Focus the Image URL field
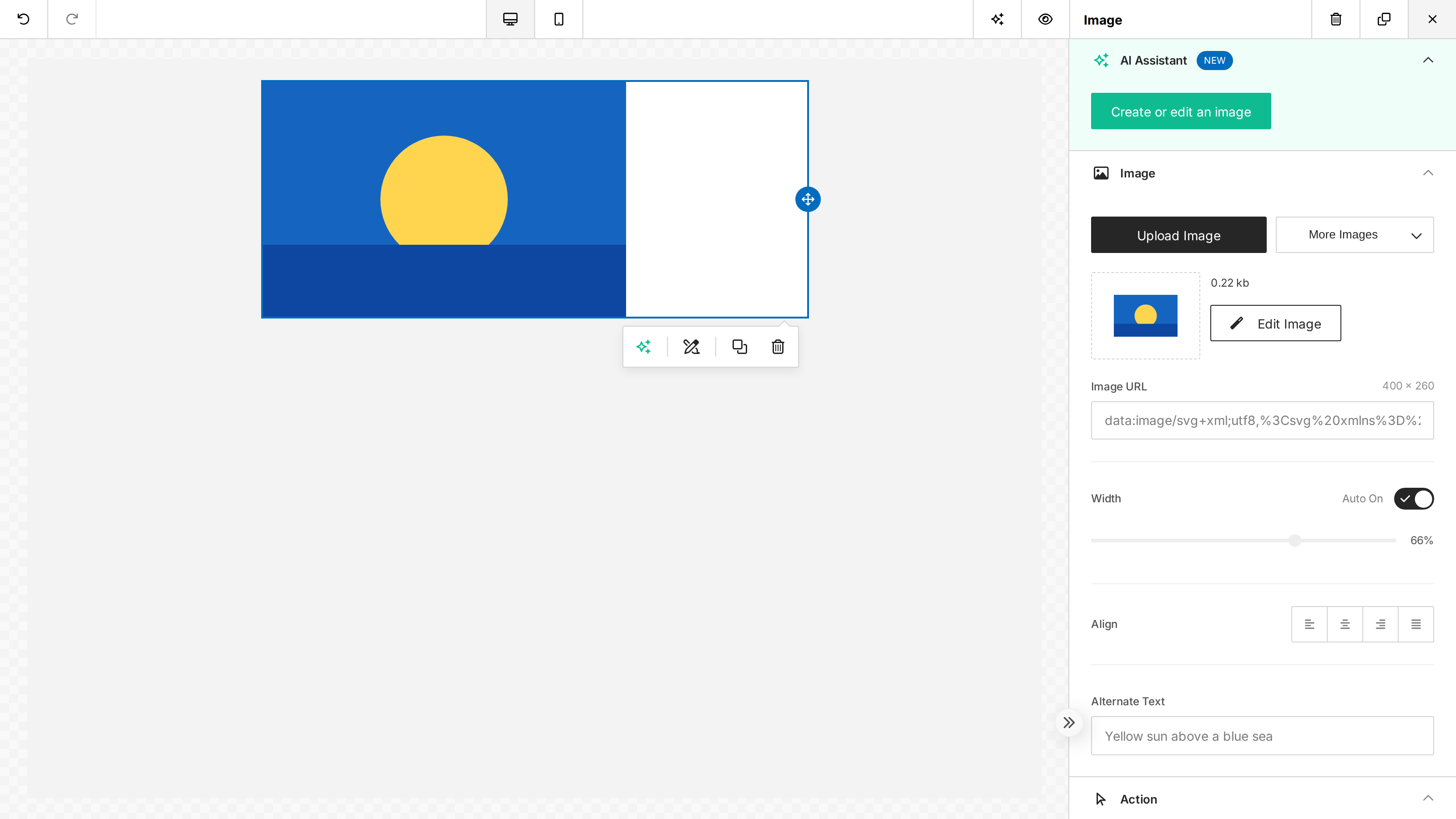This screenshot has height=819, width=1456. point(1262,420)
